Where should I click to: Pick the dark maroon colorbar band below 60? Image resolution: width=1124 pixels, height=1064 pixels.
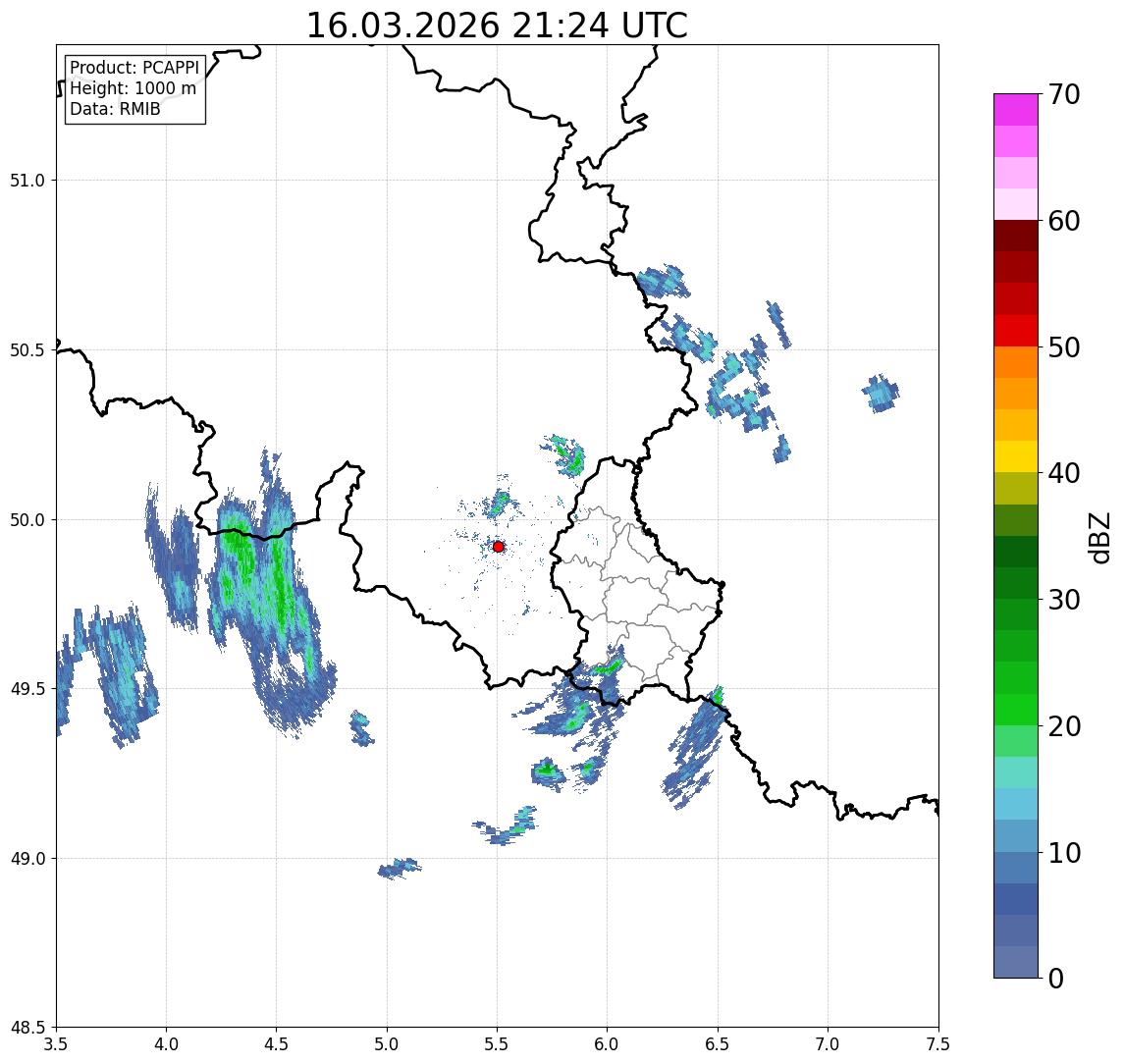tap(1016, 236)
